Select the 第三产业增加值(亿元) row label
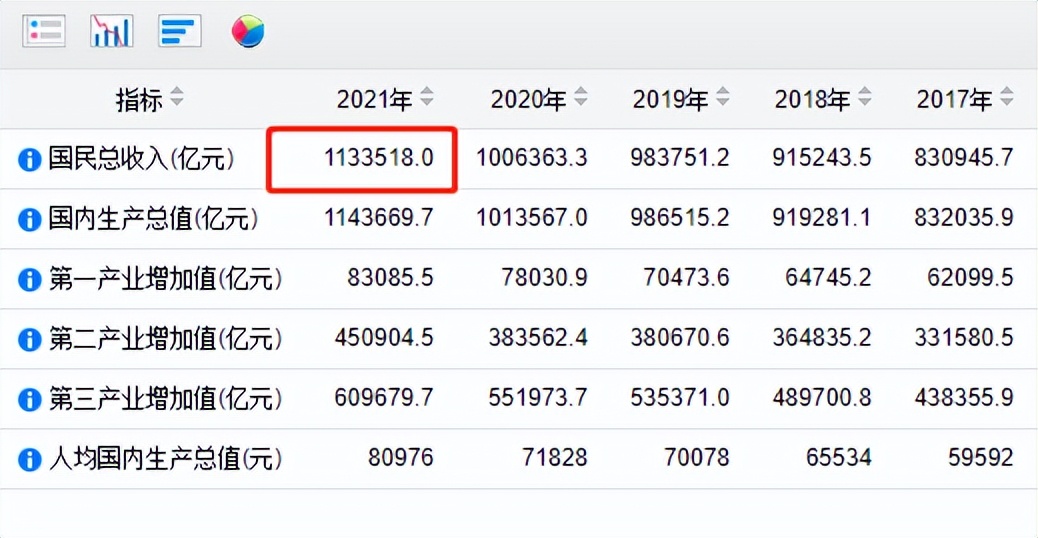Viewport: 1038px width, 538px height. (x=165, y=398)
